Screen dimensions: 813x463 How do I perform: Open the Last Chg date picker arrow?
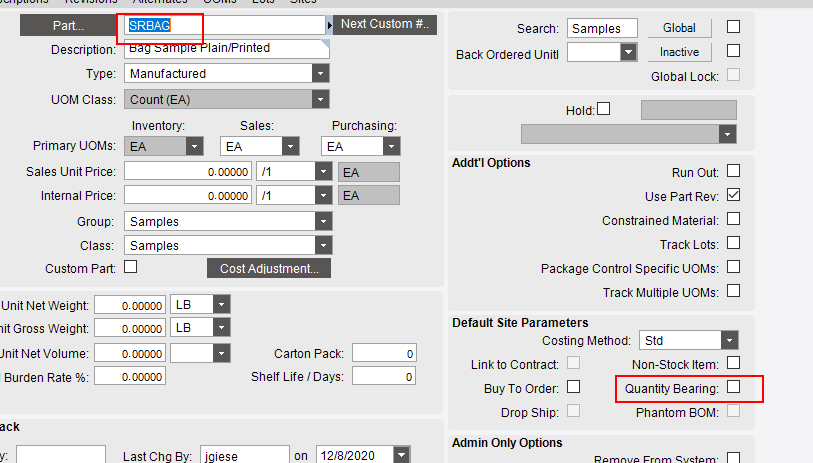coord(401,455)
